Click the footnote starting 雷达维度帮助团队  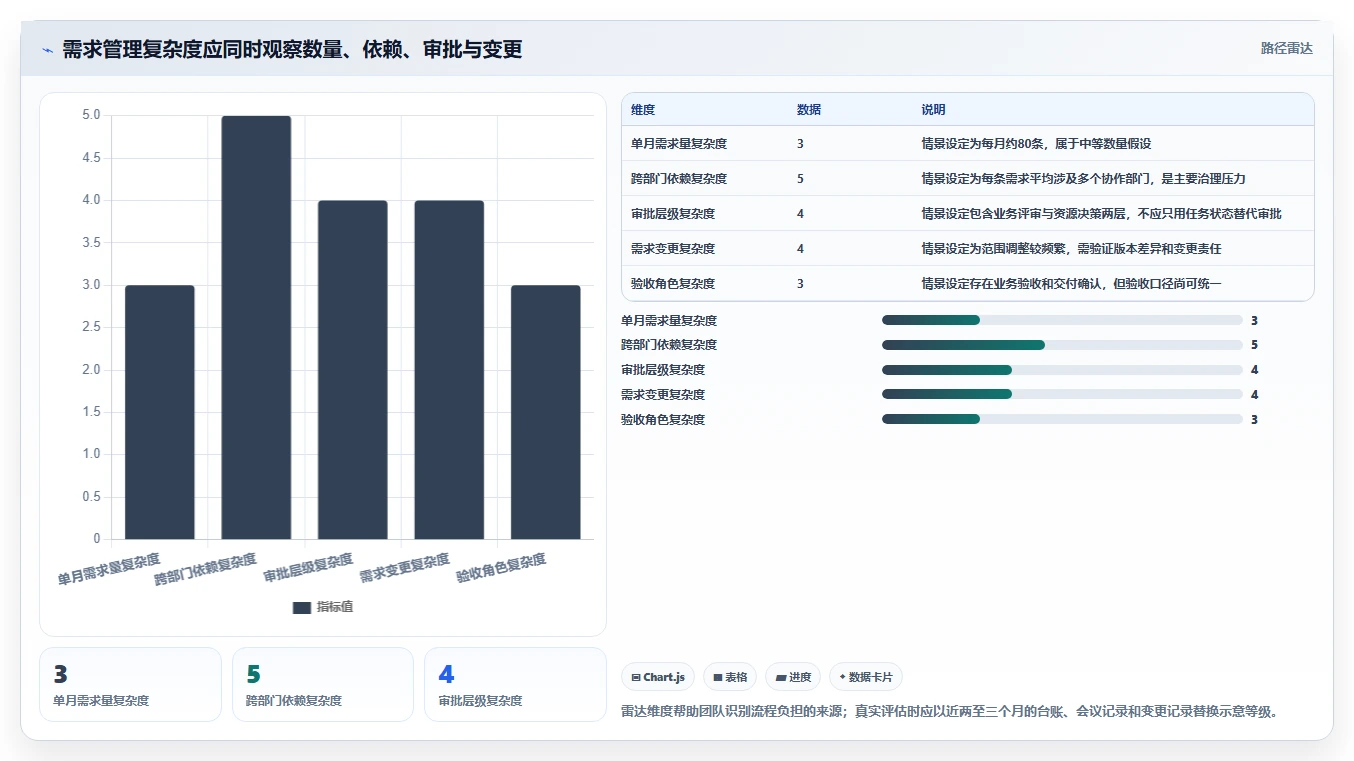tap(950, 712)
